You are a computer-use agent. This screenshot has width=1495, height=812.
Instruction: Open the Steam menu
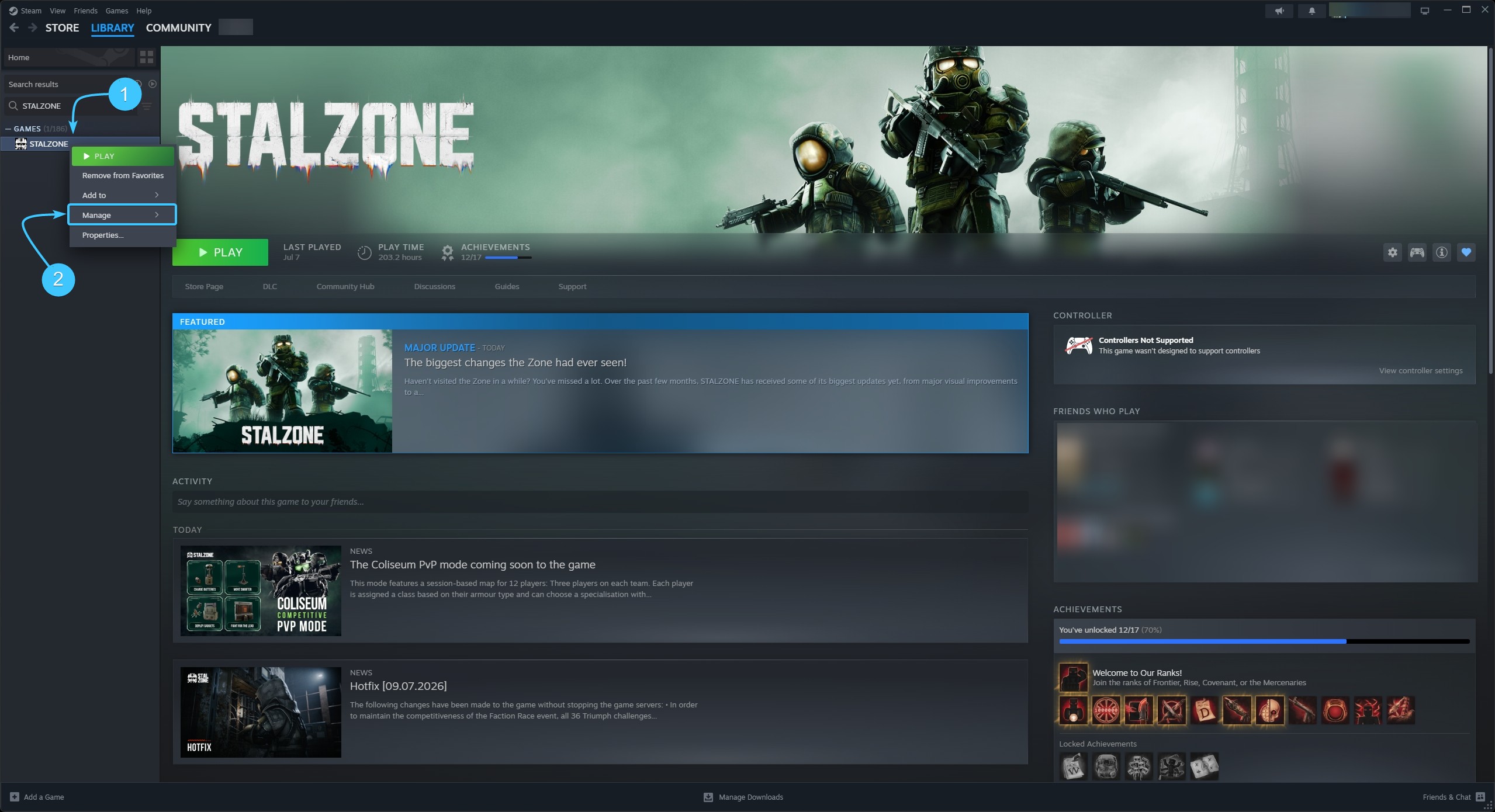click(31, 11)
